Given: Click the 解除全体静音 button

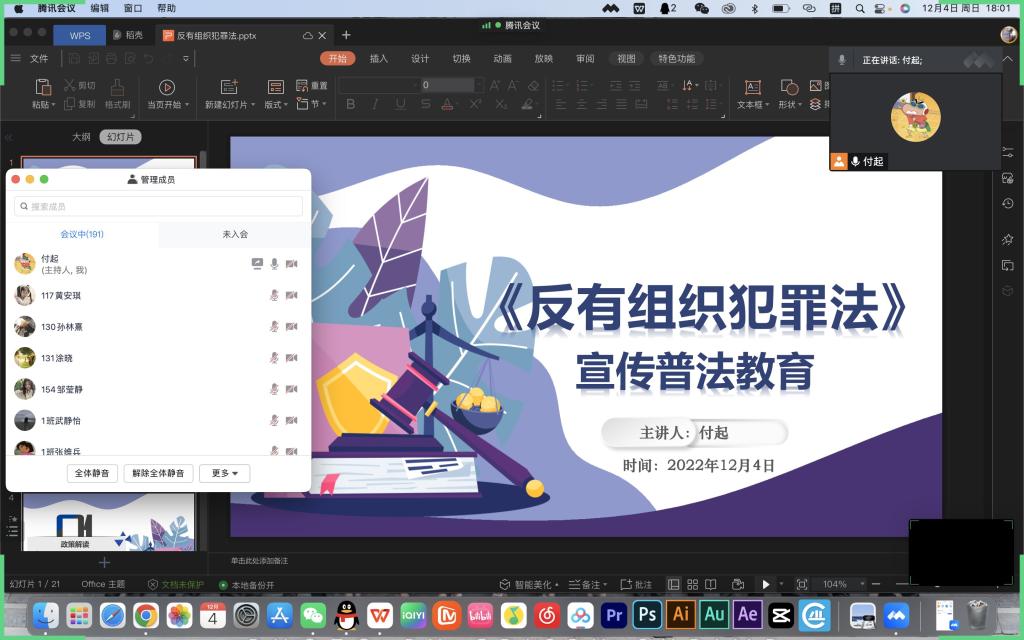Looking at the screenshot, I should [x=158, y=474].
